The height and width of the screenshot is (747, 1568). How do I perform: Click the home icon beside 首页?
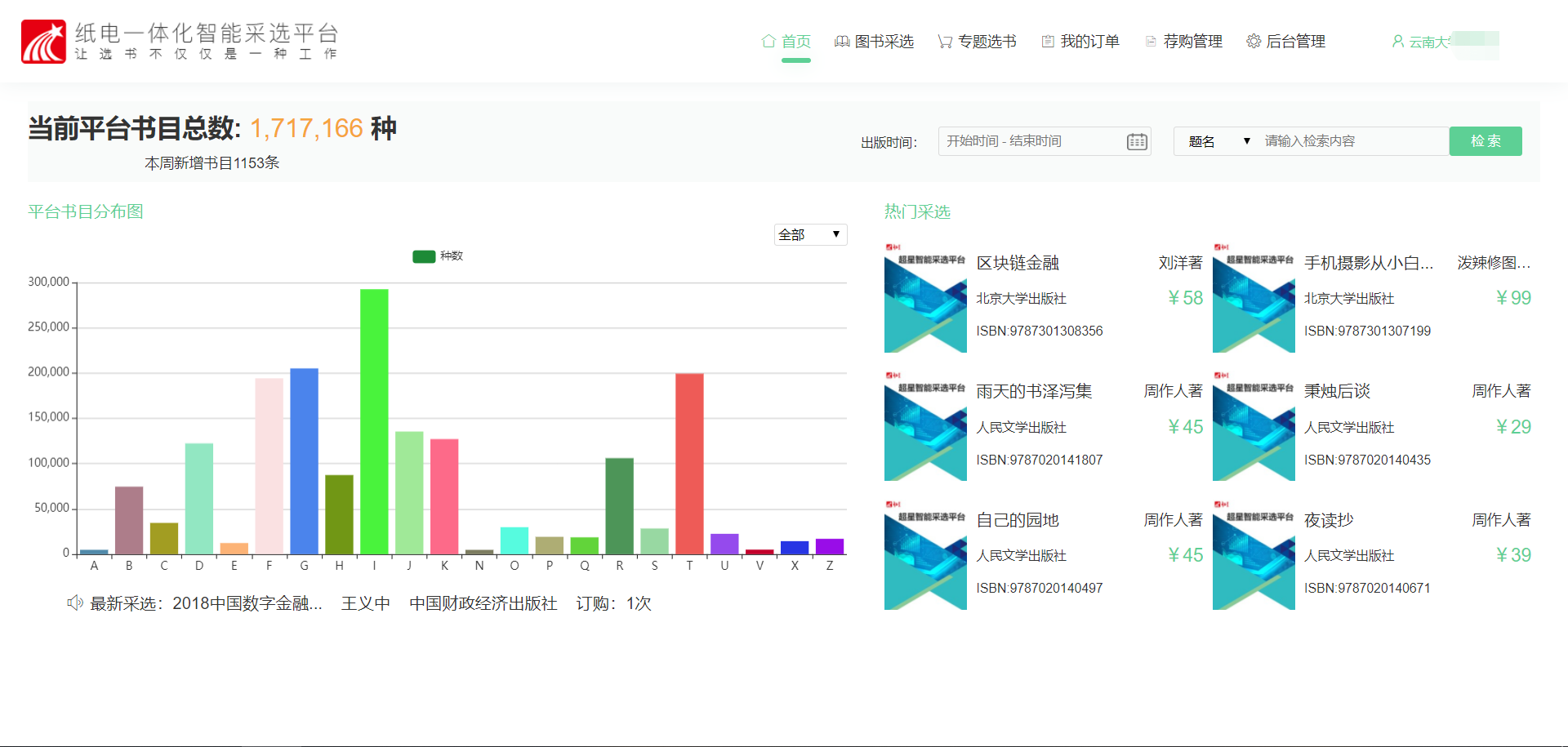pos(768,41)
